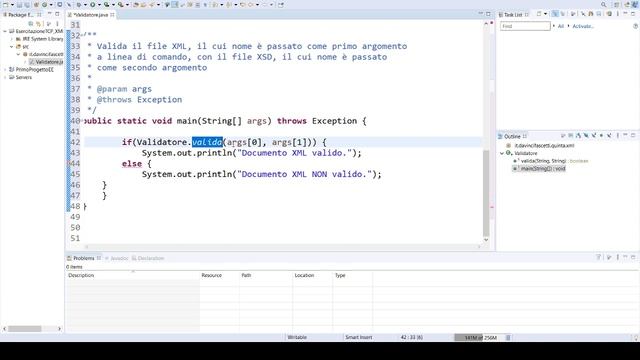The width and height of the screenshot is (640, 360).
Task: Run garbage collector trash icon
Action: [x=509, y=338]
